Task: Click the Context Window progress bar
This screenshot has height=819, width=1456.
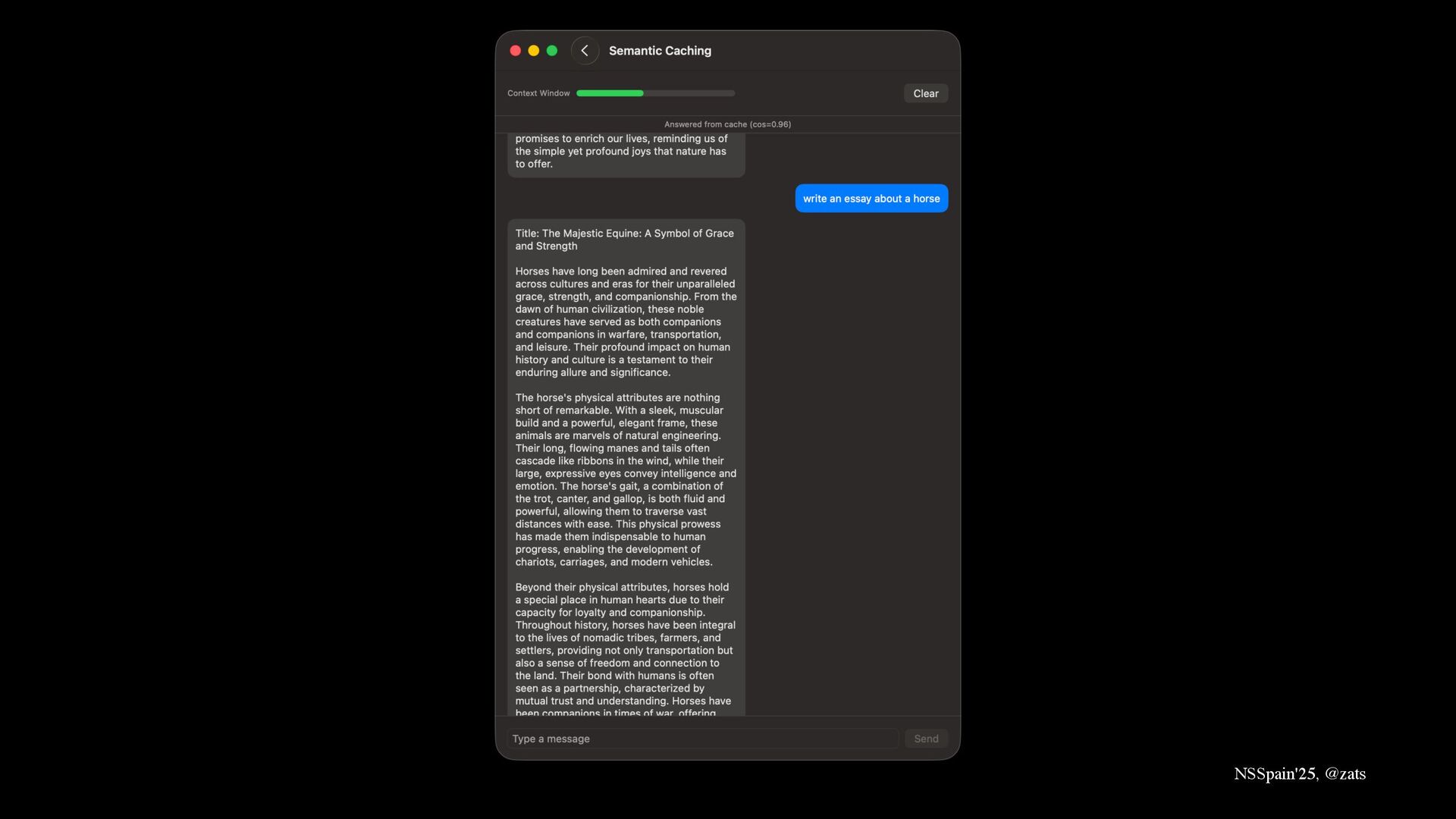Action: pos(656,93)
